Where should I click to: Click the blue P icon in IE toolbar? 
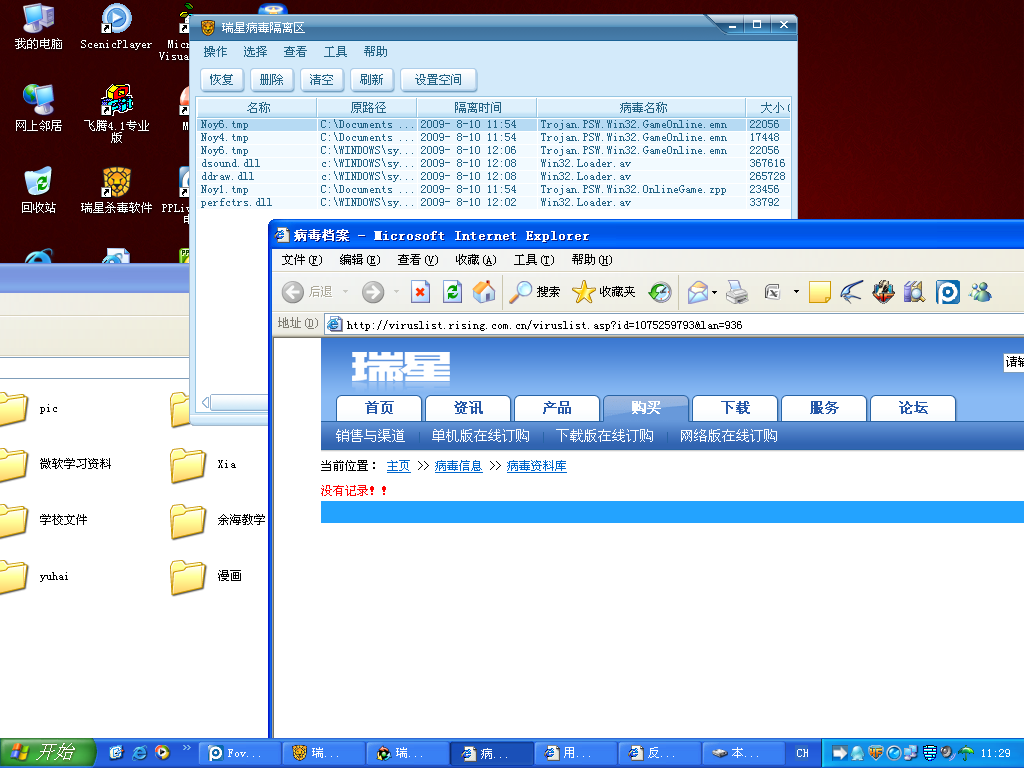[x=947, y=292]
